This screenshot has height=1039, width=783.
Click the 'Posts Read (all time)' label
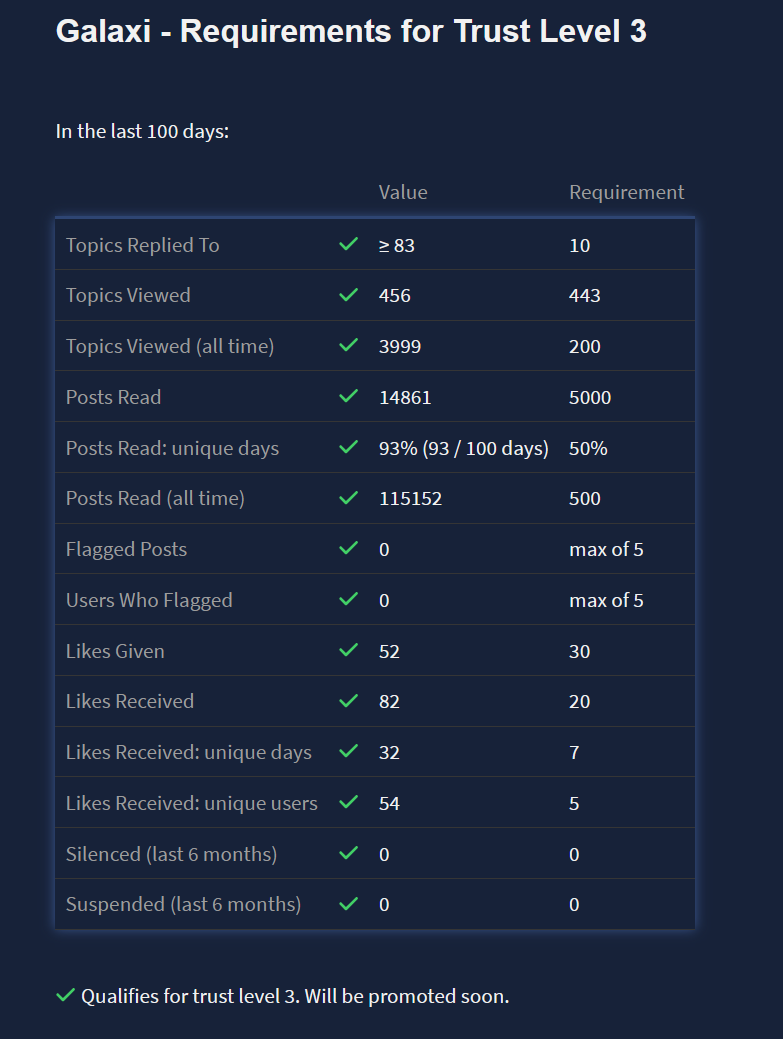coord(155,498)
